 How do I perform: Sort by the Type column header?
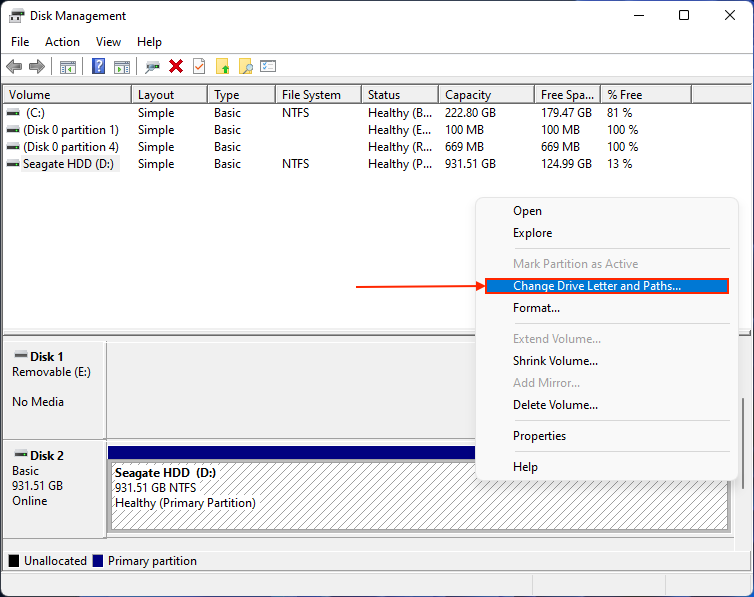(x=242, y=95)
